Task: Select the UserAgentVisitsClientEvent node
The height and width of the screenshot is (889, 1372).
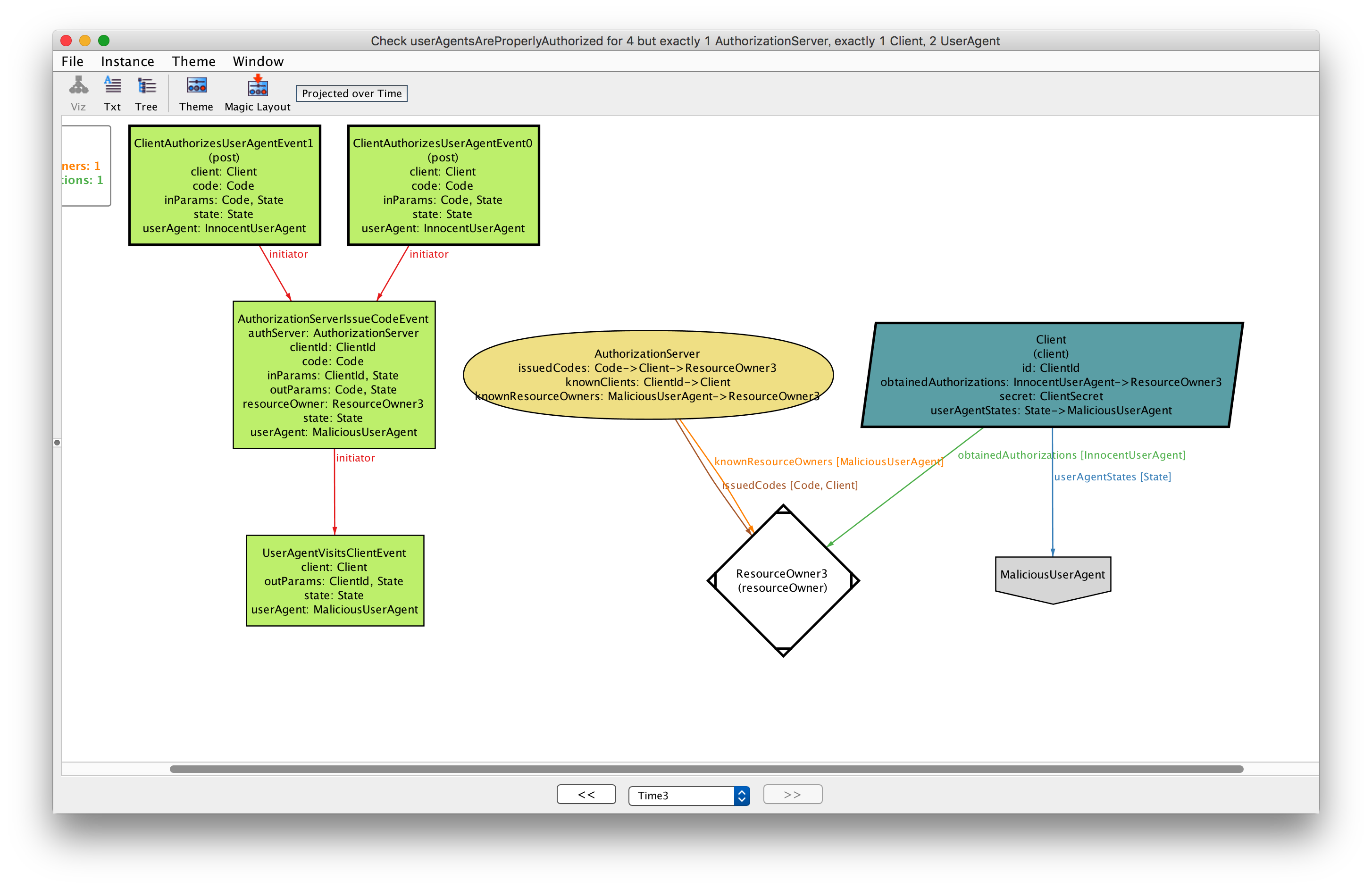Action: pos(335,580)
